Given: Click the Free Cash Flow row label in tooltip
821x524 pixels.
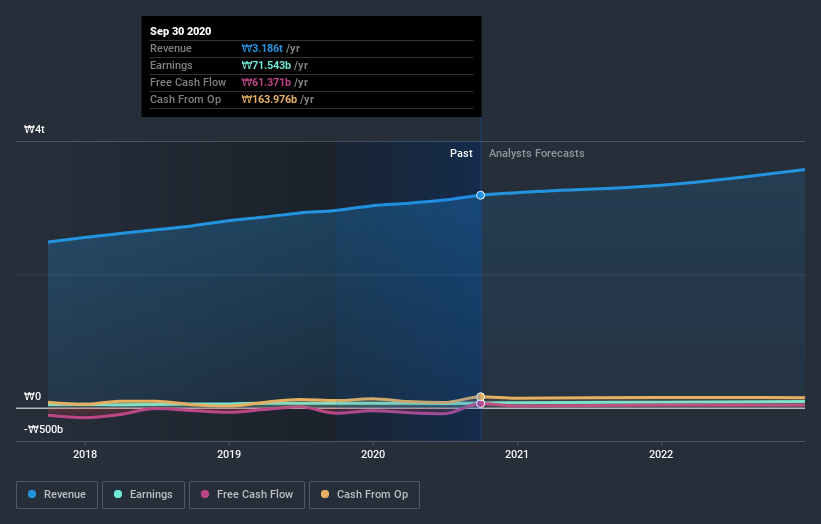Looking at the screenshot, I should [188, 82].
